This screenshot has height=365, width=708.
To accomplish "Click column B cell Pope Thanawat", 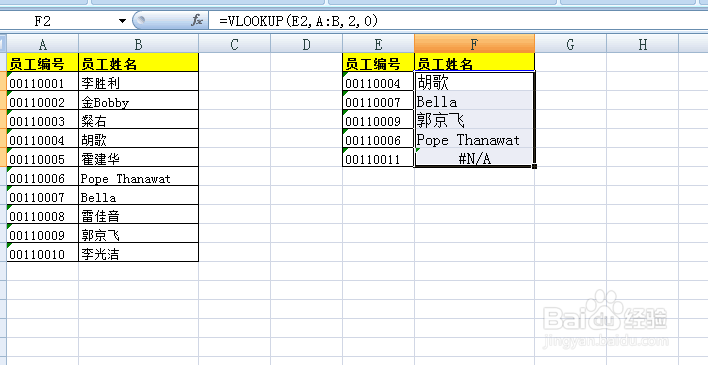I will click(139, 176).
